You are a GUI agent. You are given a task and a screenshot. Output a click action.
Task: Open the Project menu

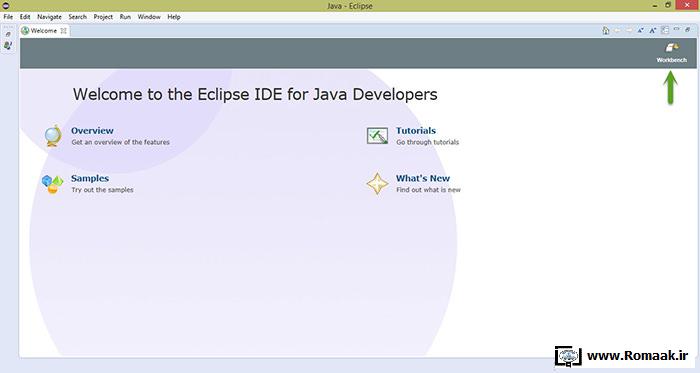103,17
